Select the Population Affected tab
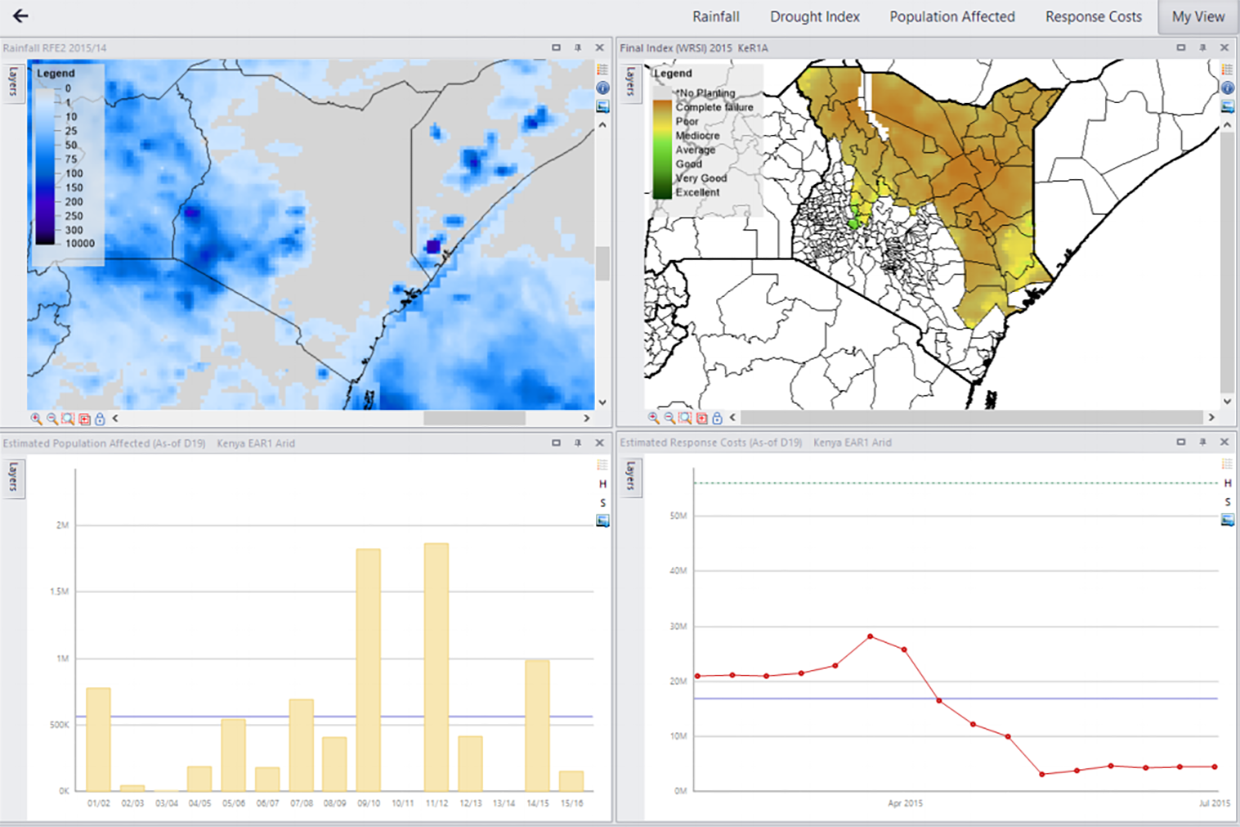Viewport: 1240px width, 827px height. click(952, 17)
